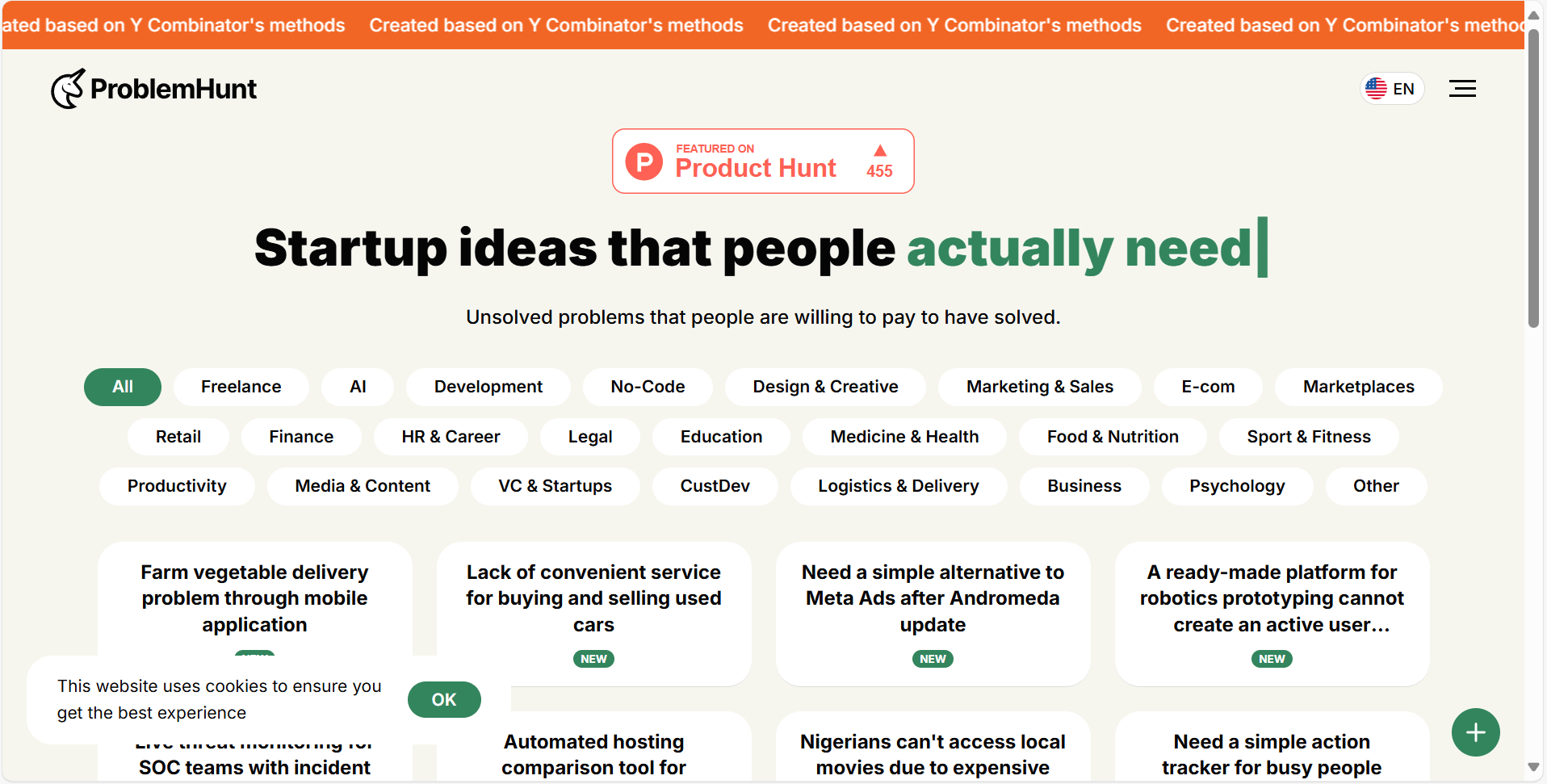Click the page vertical scrollbar thumb
The width and height of the screenshot is (1547, 784).
point(1533,178)
